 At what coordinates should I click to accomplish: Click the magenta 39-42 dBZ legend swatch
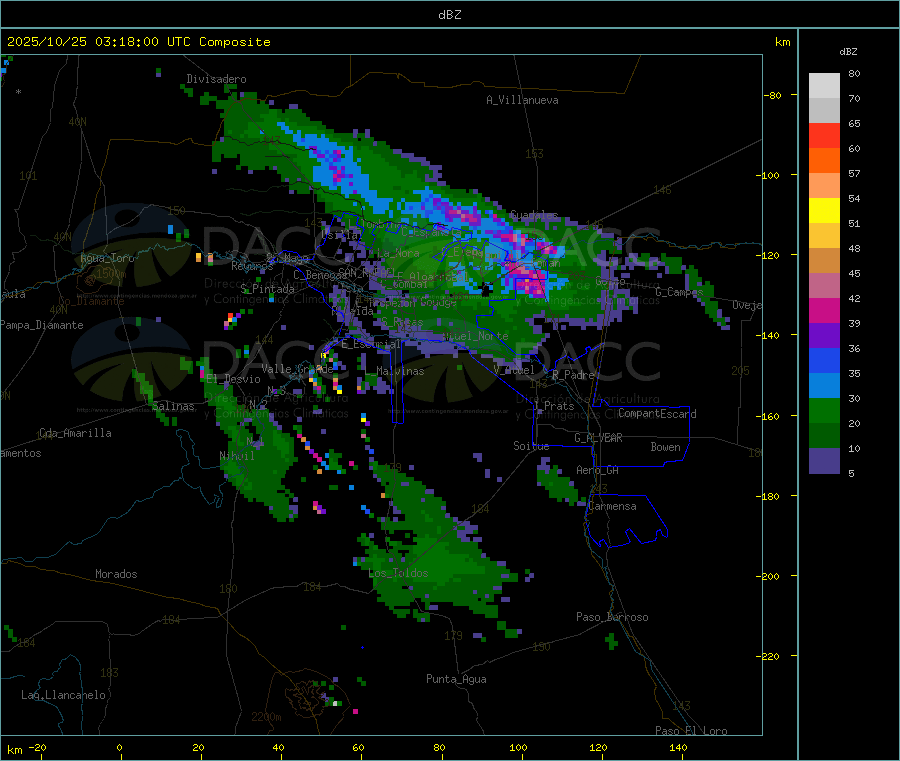pos(824,310)
